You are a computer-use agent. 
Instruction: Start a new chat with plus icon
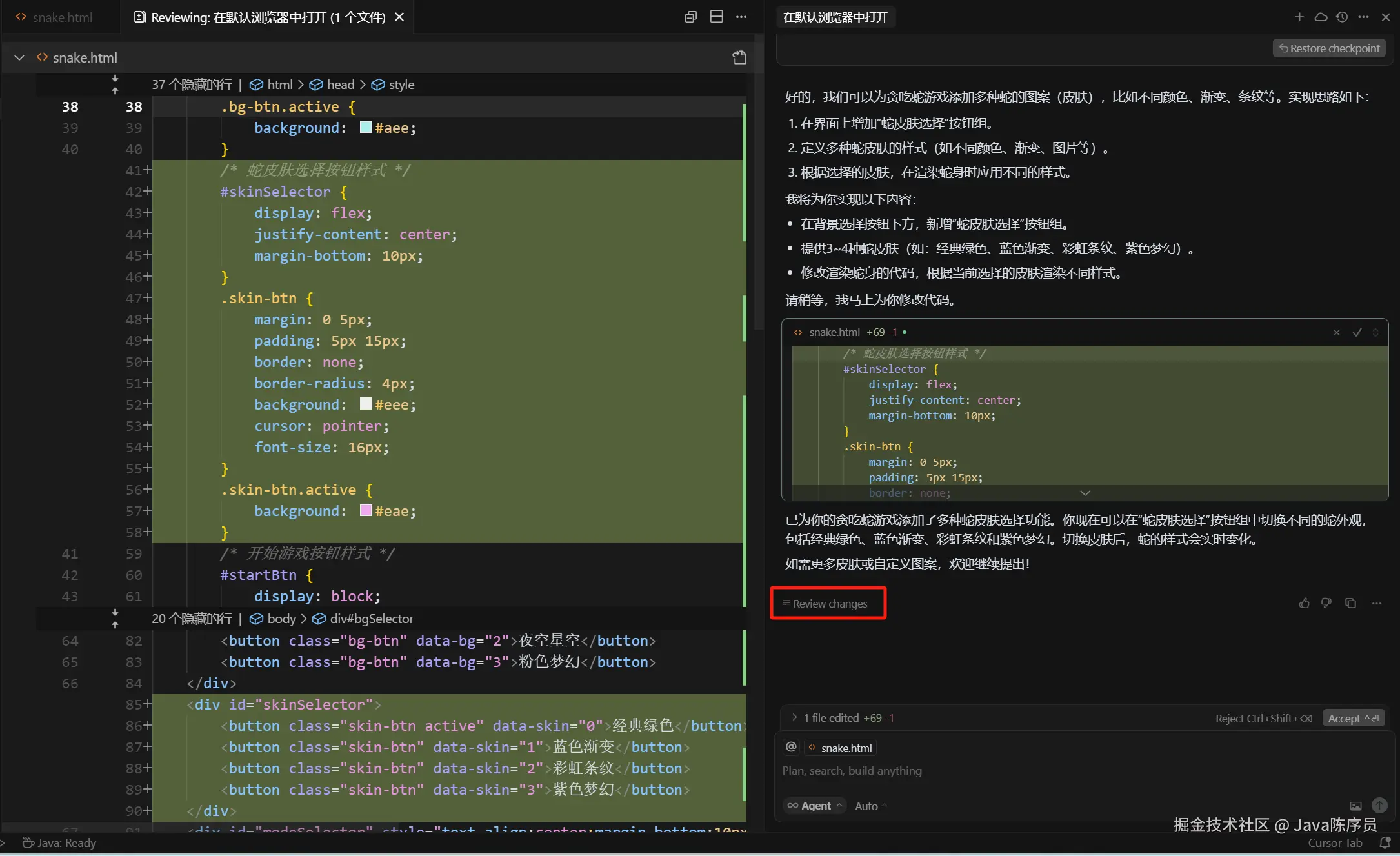click(x=1299, y=17)
